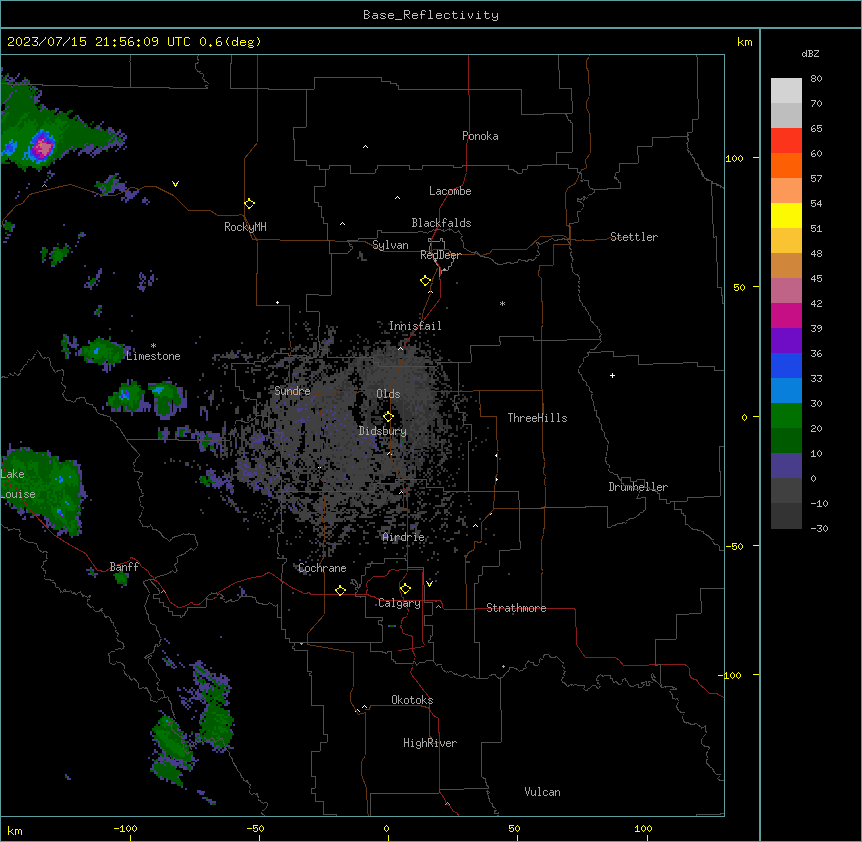862x842 pixels.
Task: Select the indigo swatch between 10 and 0
Action: [786, 466]
